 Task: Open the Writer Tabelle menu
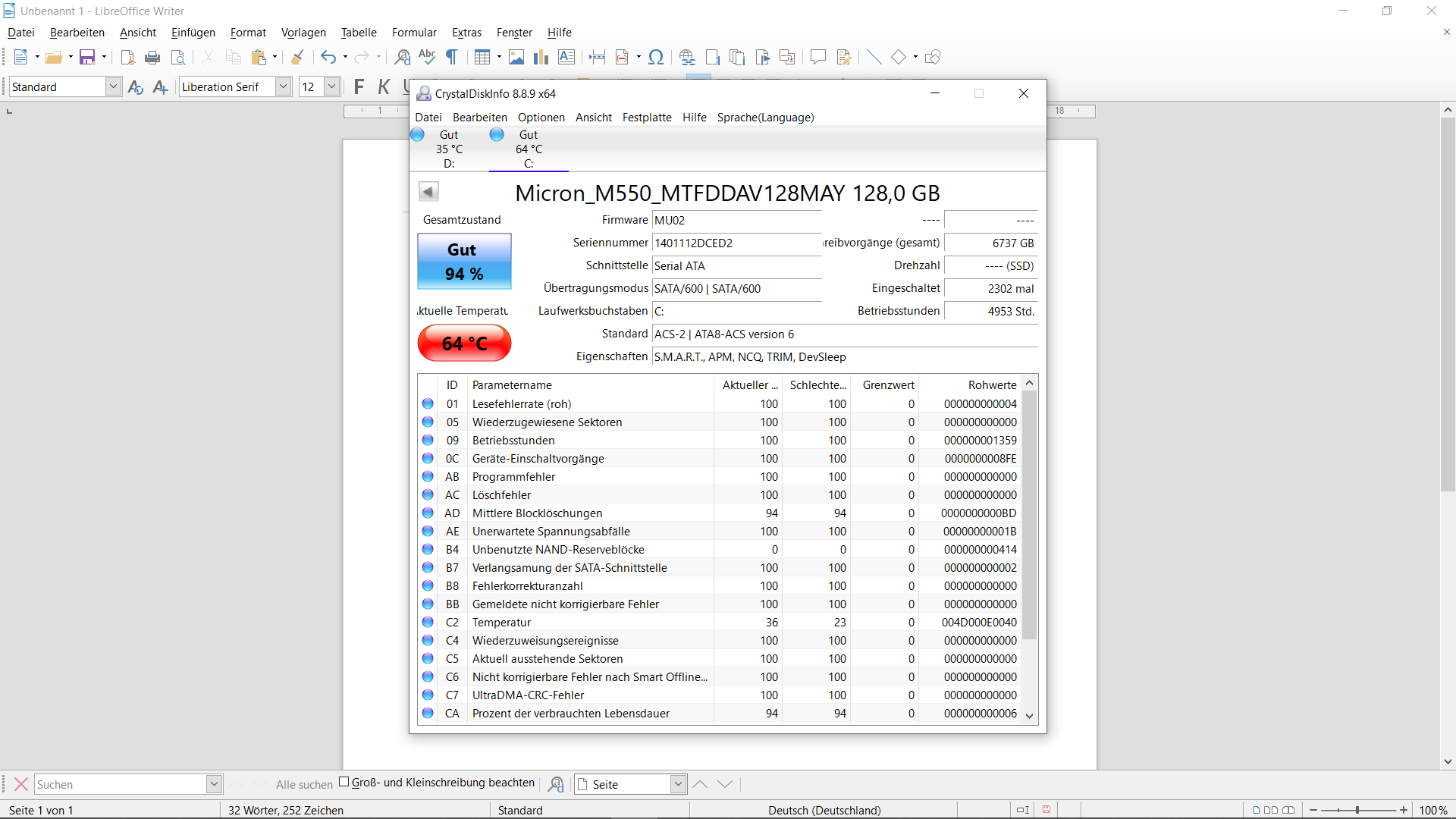359,33
